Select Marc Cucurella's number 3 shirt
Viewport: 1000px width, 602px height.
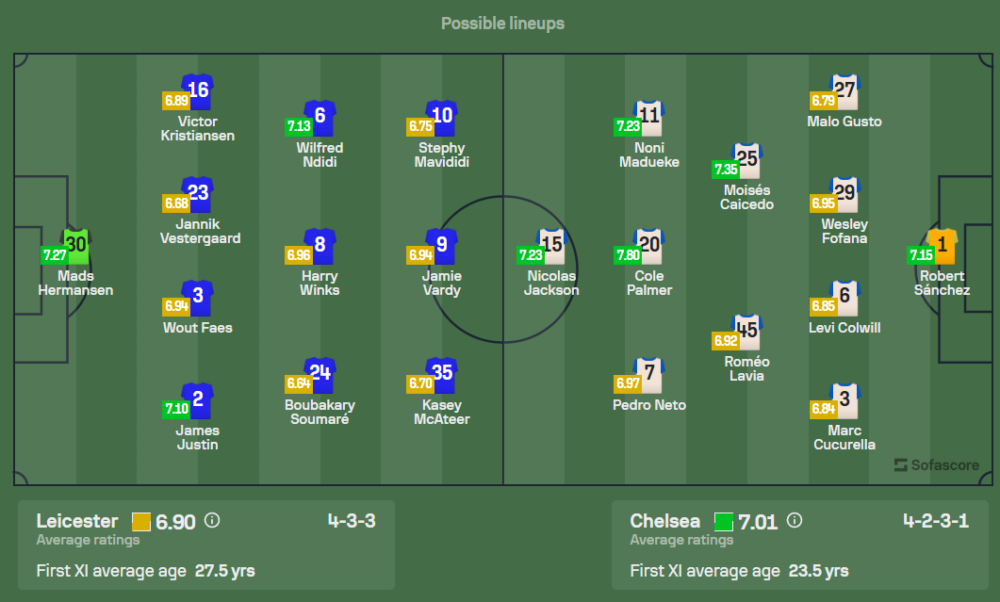[x=845, y=399]
